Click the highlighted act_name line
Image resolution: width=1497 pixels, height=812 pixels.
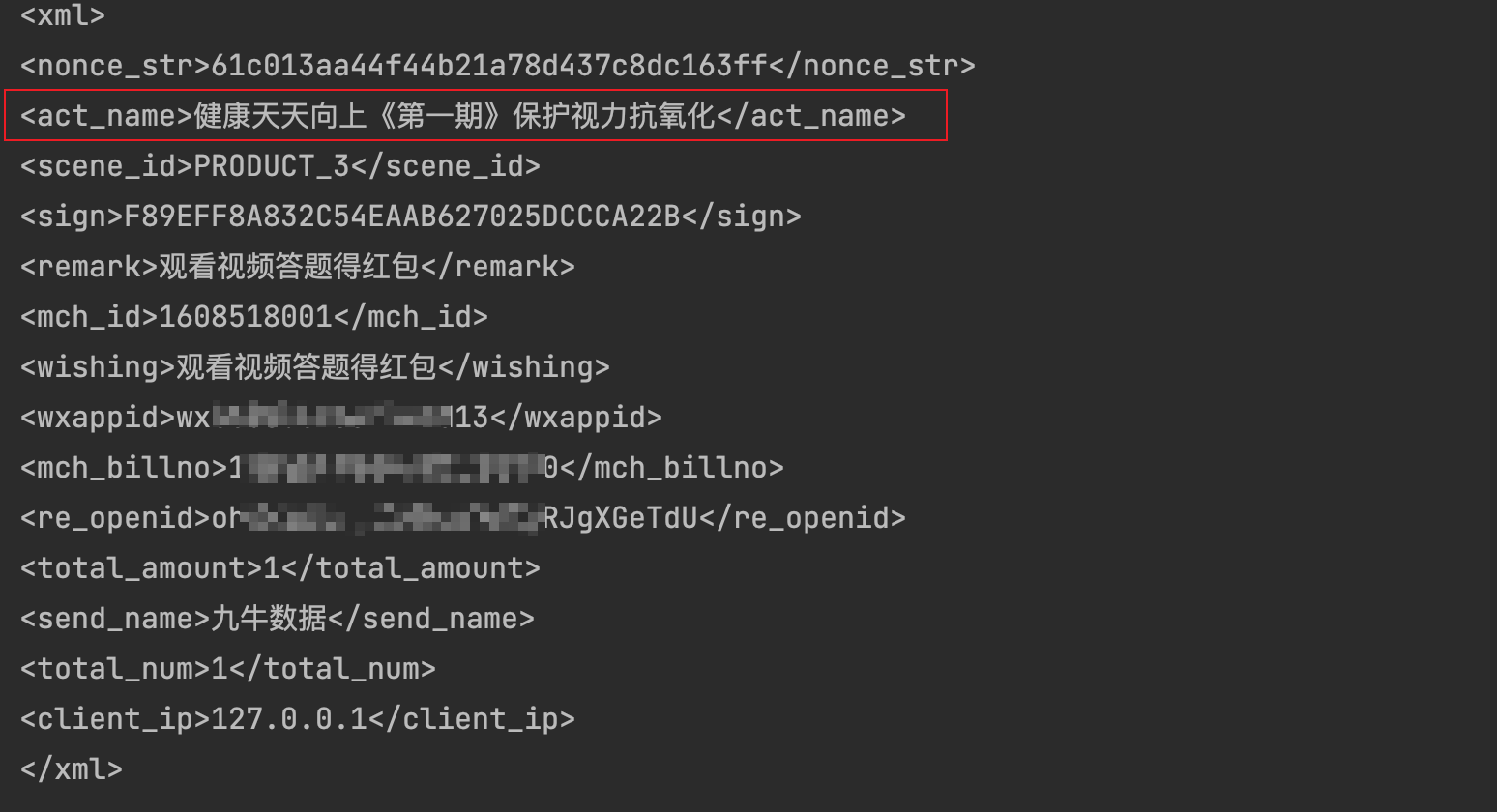(476, 115)
